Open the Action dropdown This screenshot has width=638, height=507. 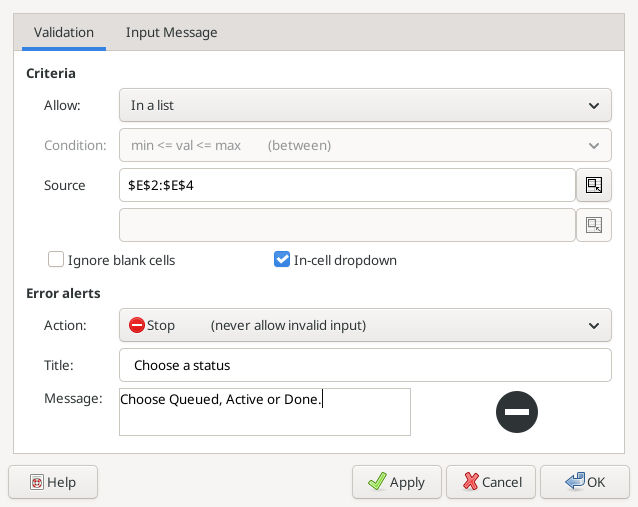(x=365, y=325)
